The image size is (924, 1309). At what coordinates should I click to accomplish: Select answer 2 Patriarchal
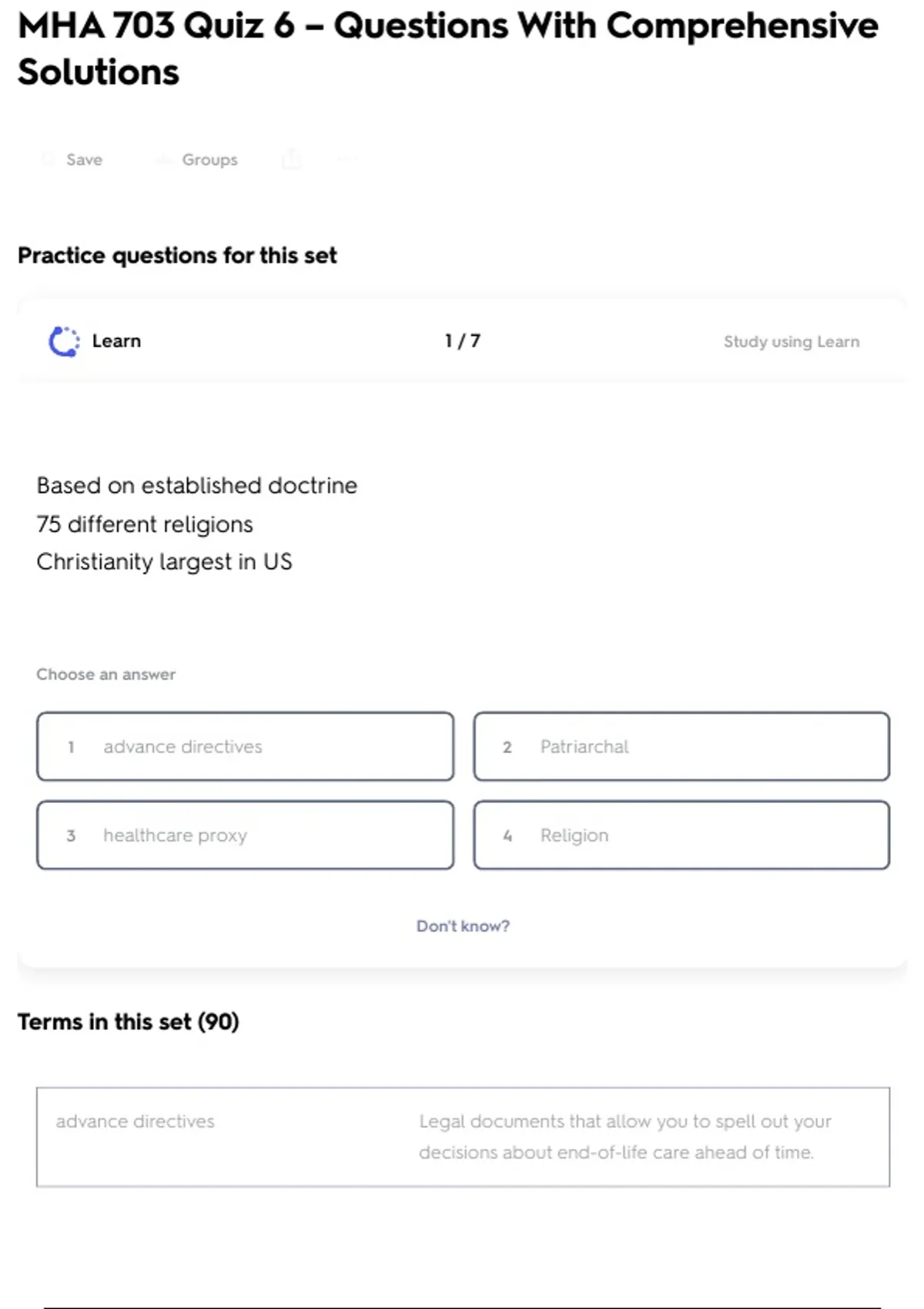[x=681, y=746]
